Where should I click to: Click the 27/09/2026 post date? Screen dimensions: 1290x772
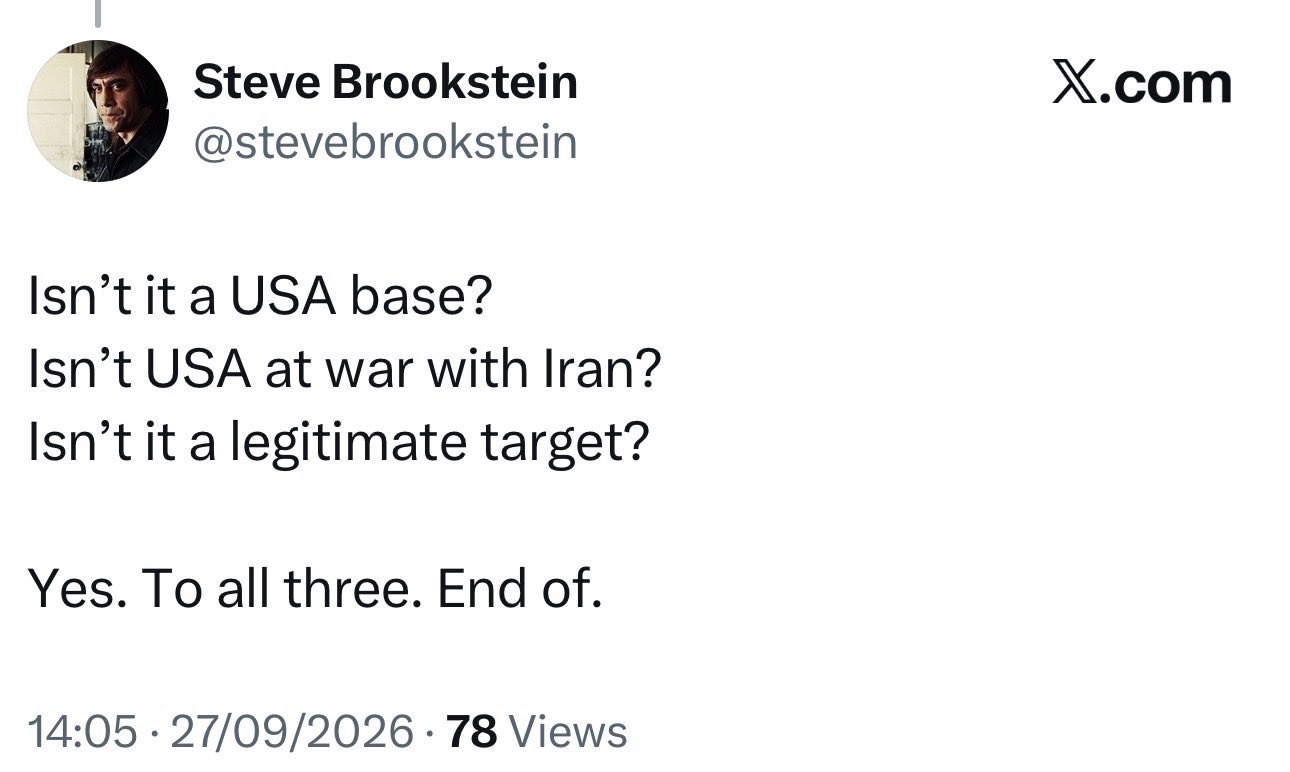tap(293, 732)
